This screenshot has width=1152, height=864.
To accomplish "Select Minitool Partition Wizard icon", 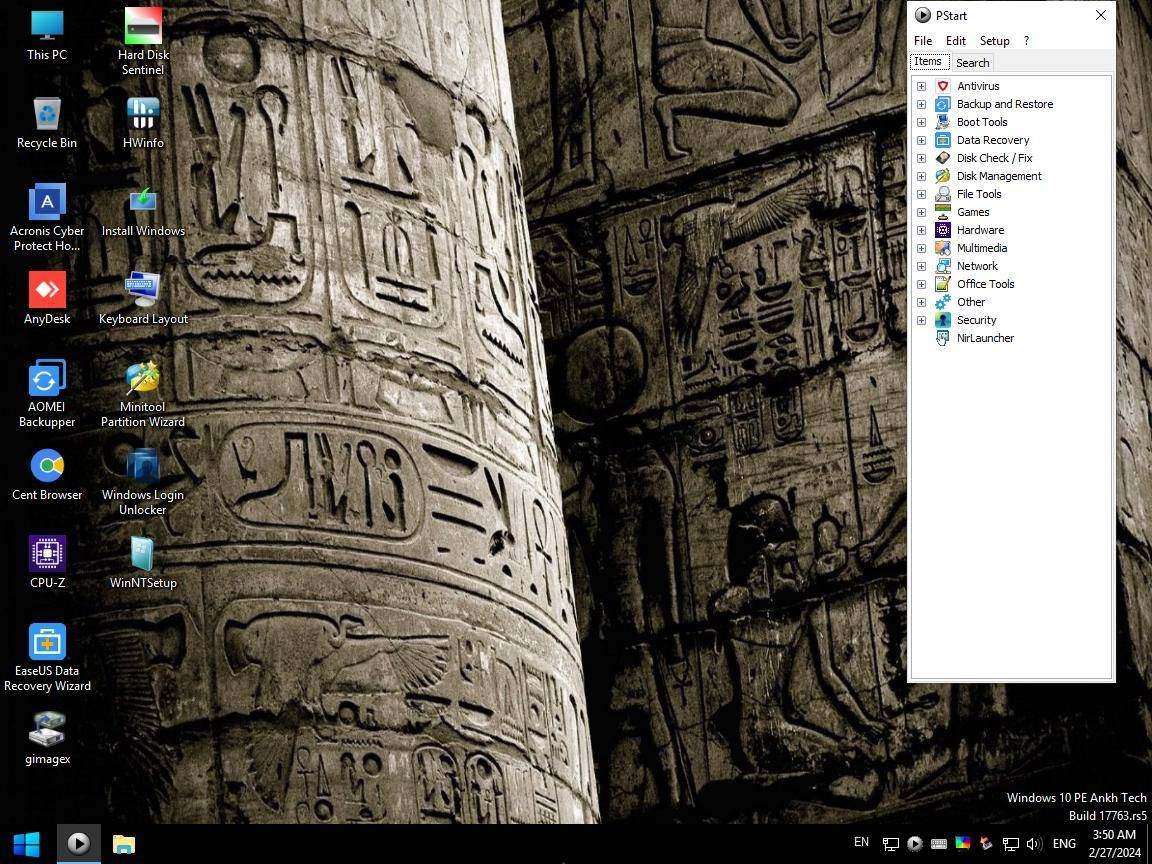I will [143, 395].
